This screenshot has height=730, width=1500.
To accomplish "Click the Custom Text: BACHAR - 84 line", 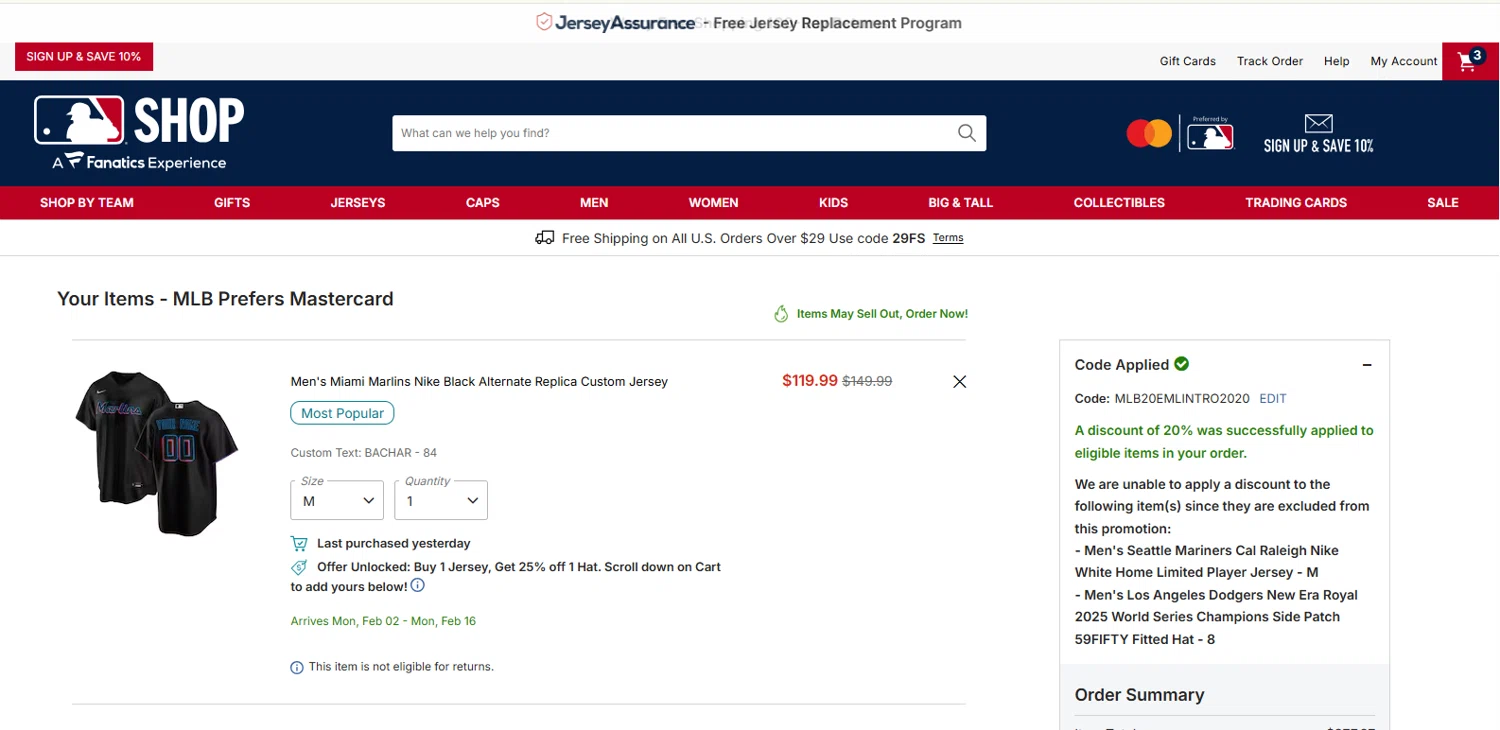I will click(364, 453).
